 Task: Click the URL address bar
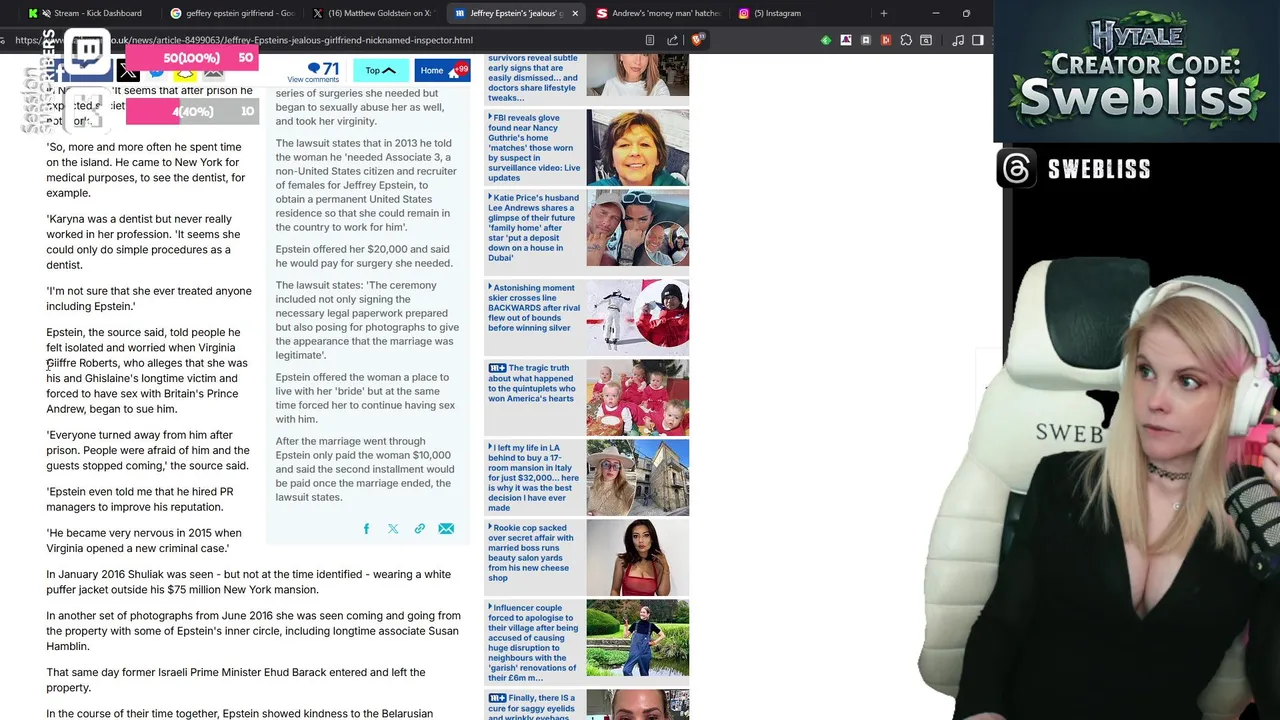pyautogui.click(x=320, y=40)
